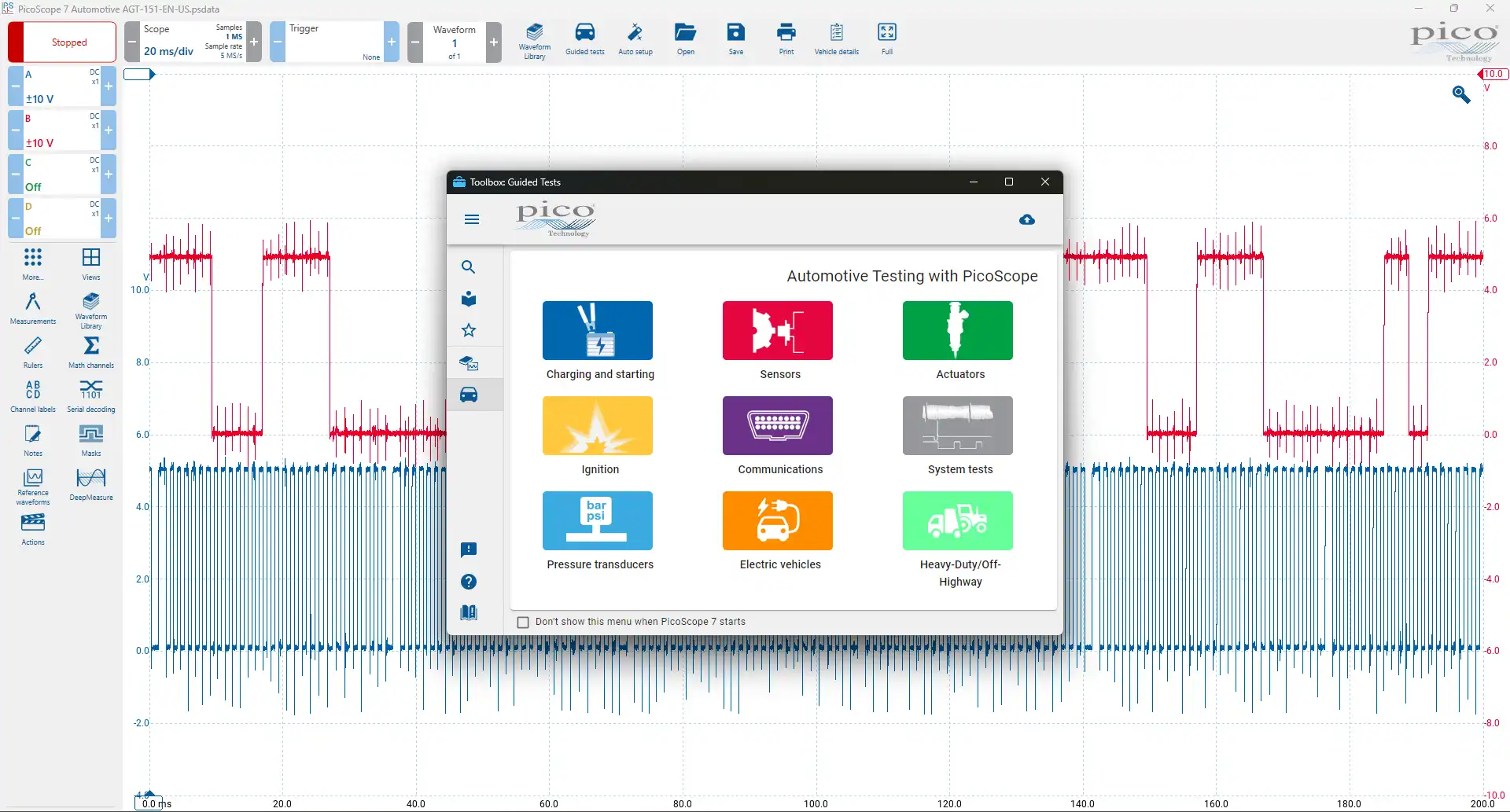Screen dimensions: 1510x812
Task: Open Guided tests car icon
Action: tap(585, 39)
